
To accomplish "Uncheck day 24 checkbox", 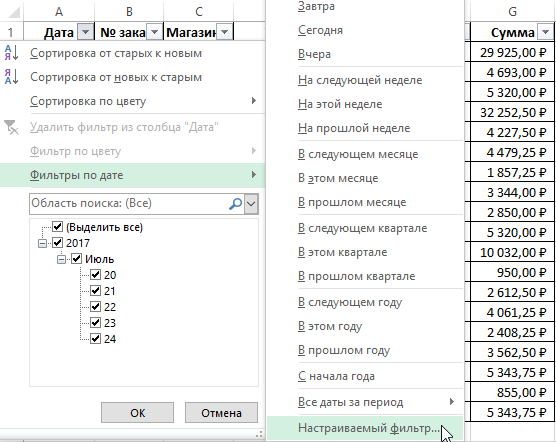I will [x=95, y=339].
